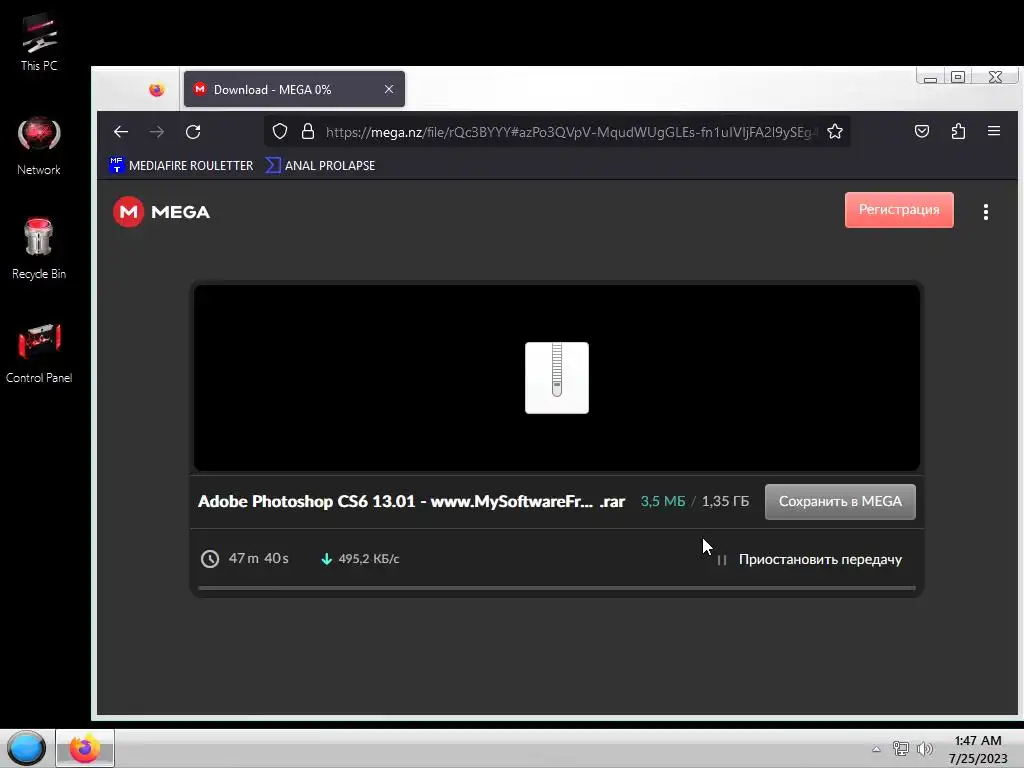Click the red Регистрация button
1024x768 pixels.
pos(899,210)
